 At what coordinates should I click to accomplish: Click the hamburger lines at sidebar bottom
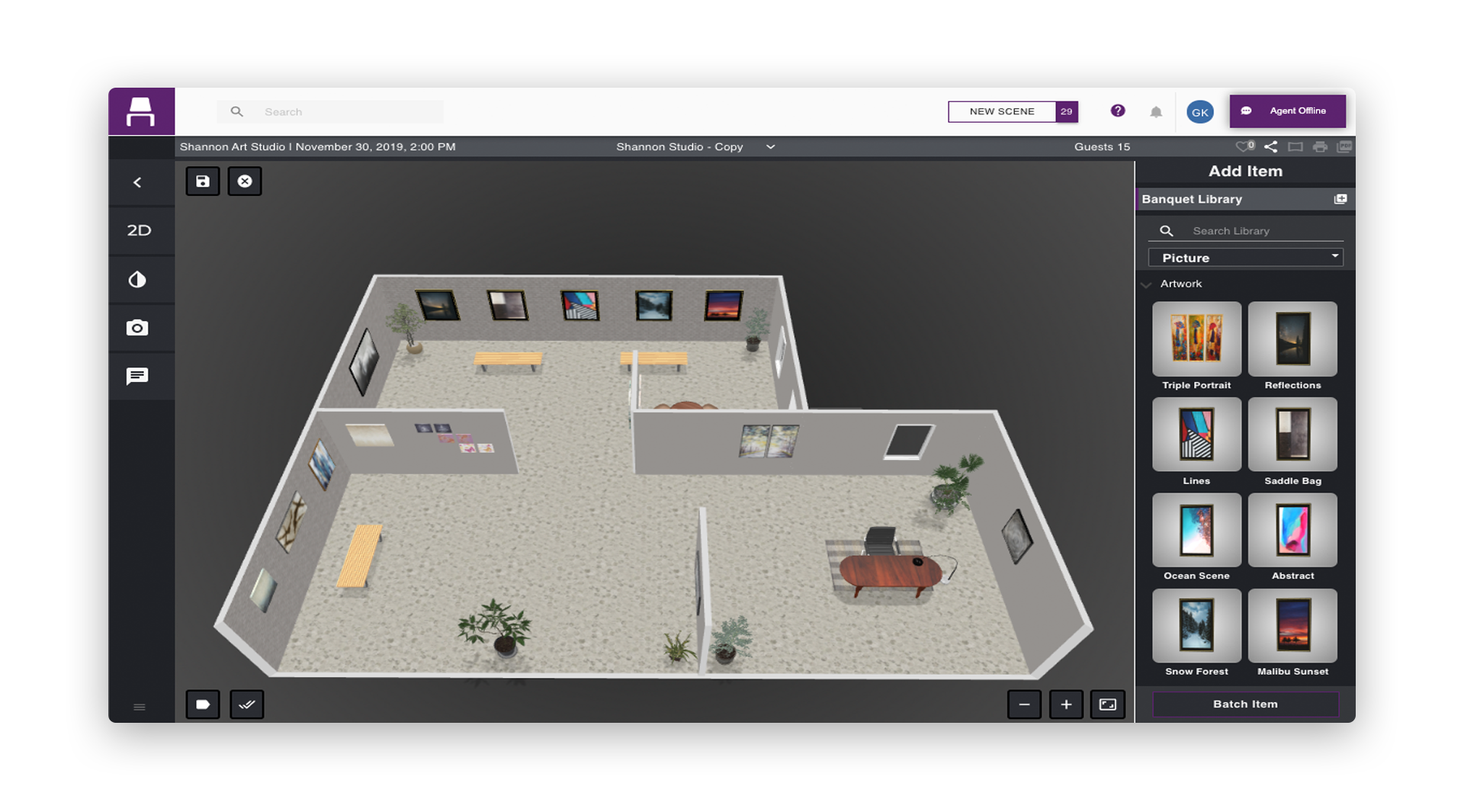pos(140,707)
